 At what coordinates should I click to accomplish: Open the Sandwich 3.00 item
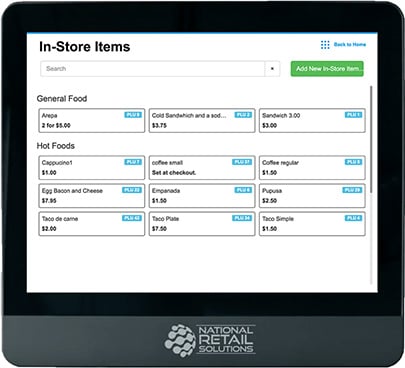tap(312, 120)
